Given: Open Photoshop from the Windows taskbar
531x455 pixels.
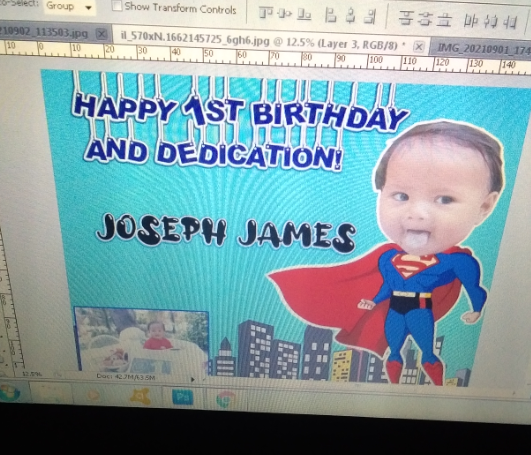Looking at the screenshot, I should tap(182, 396).
